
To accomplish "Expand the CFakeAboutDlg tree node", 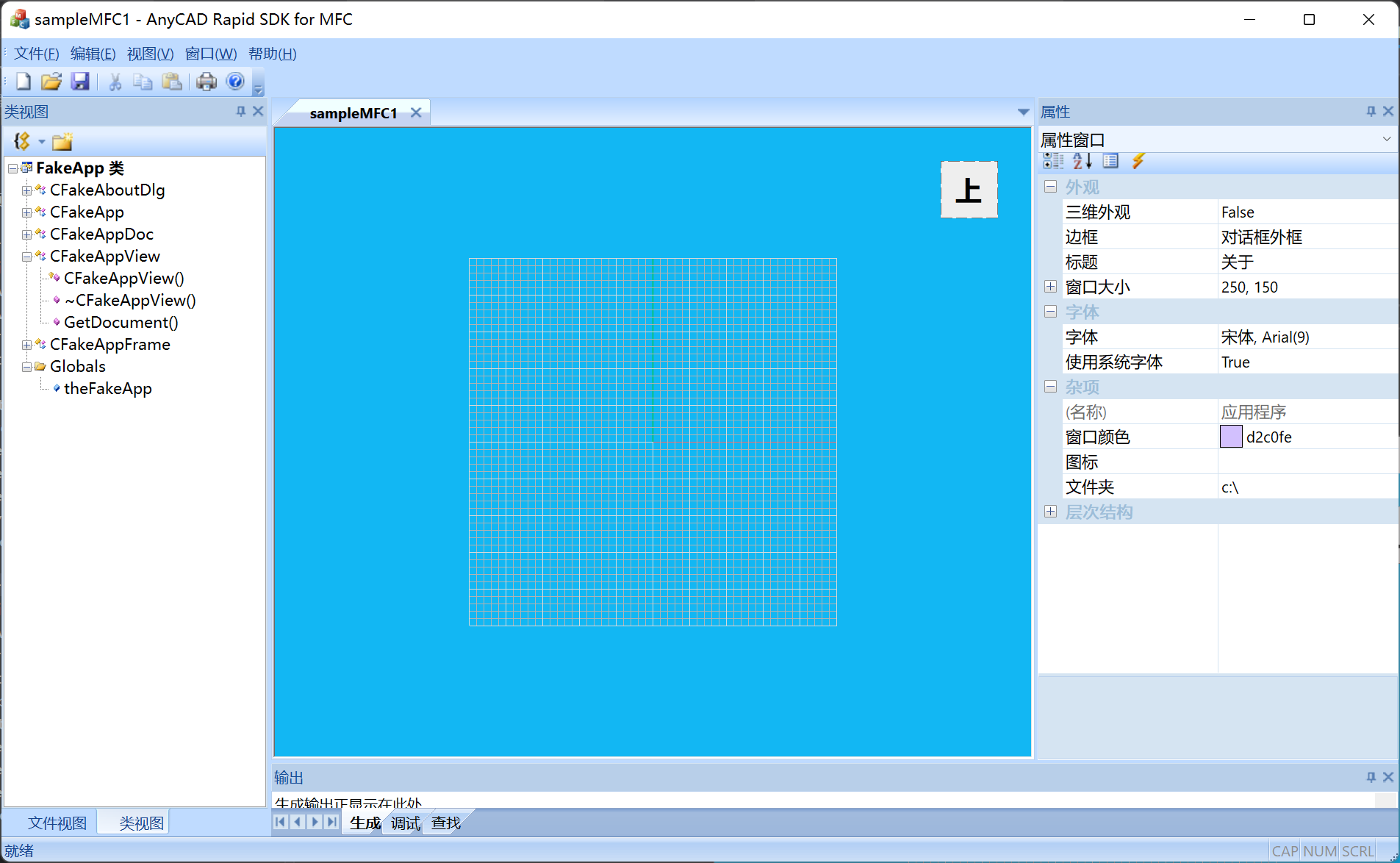I will [x=26, y=190].
